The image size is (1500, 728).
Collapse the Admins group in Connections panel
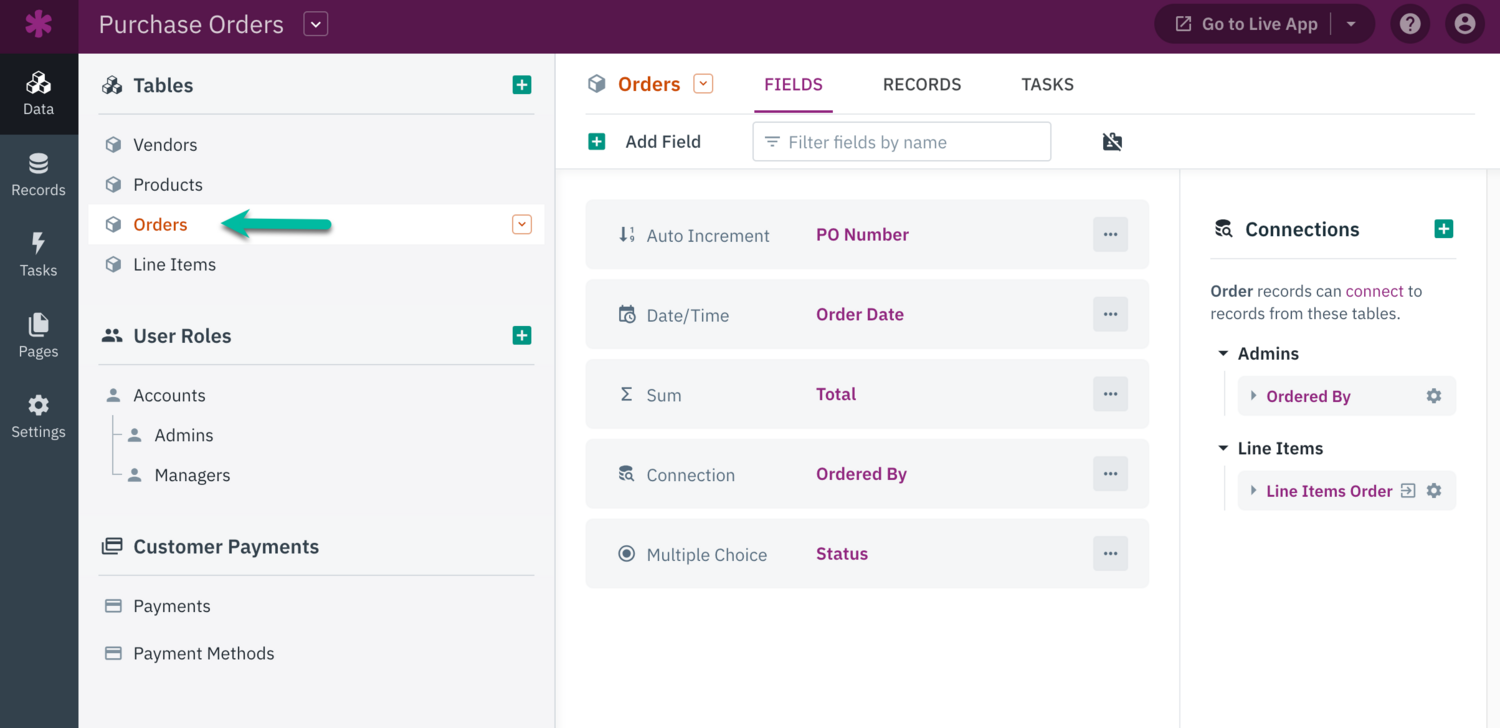[x=1224, y=353]
